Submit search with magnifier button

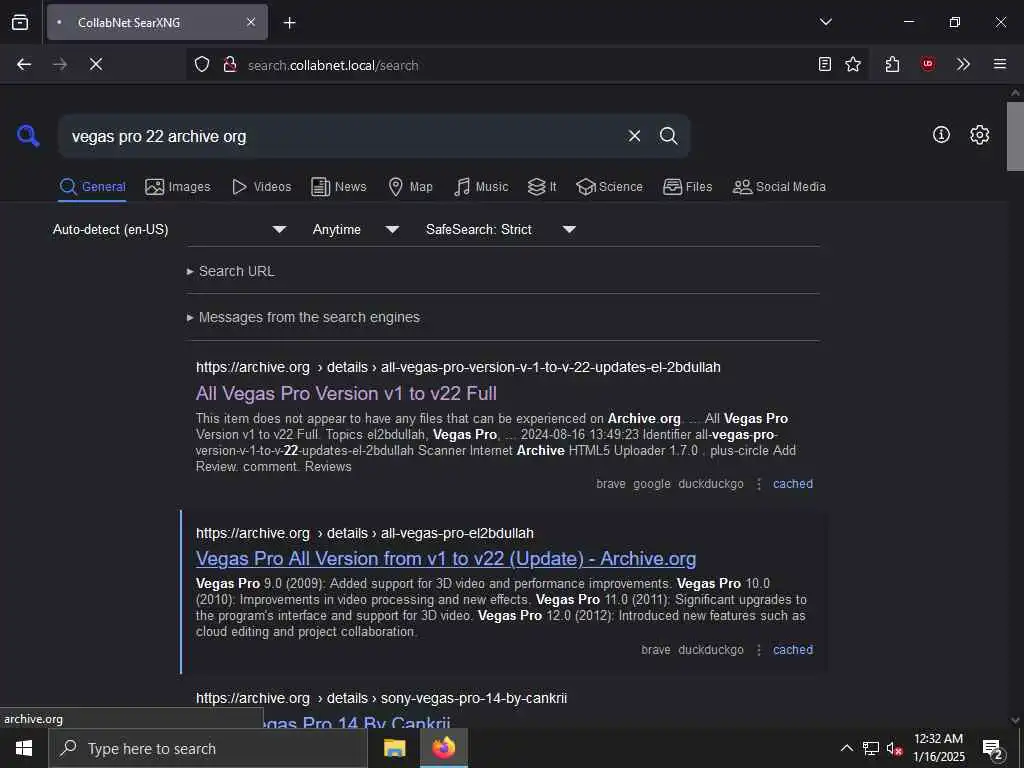point(668,136)
